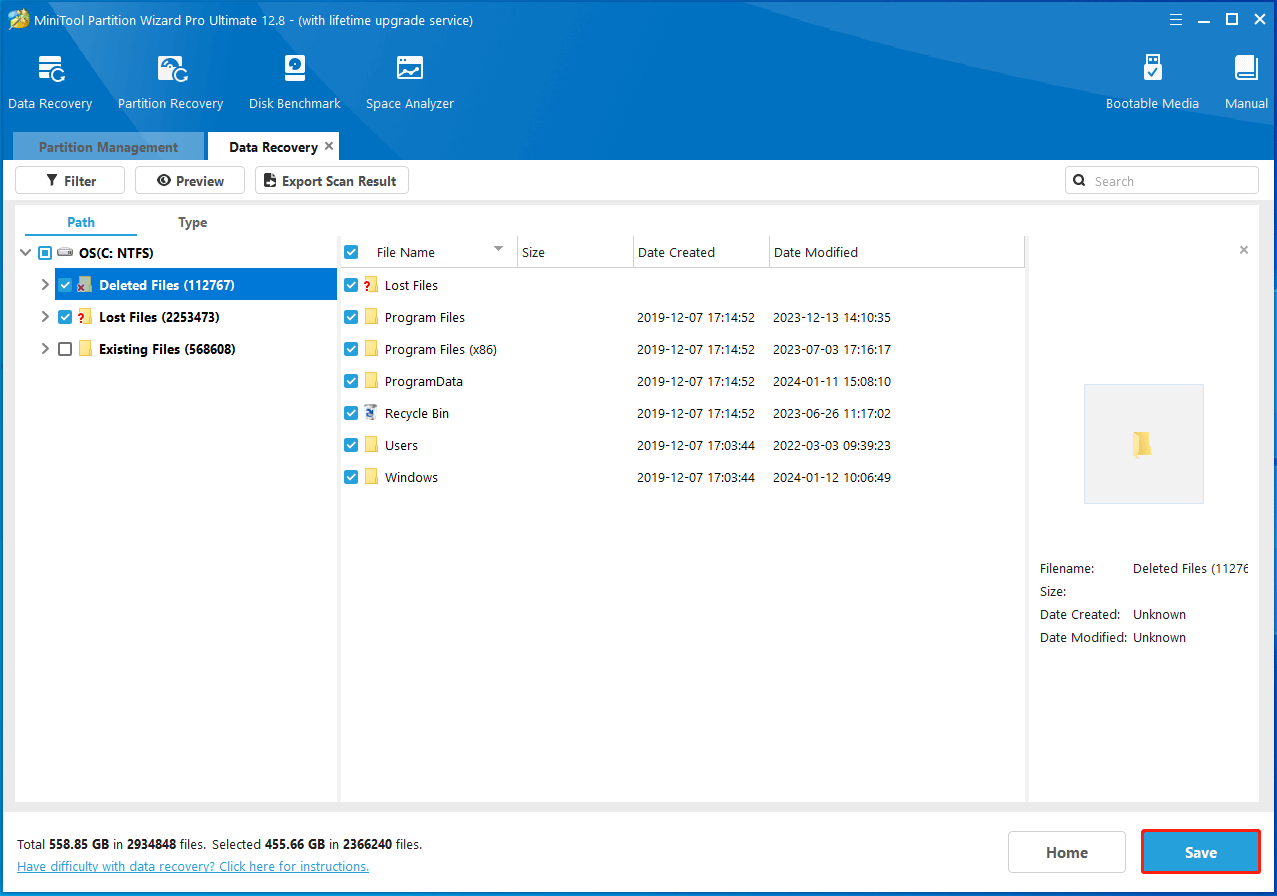The width and height of the screenshot is (1277, 896).
Task: Click the Filter button
Action: coord(70,181)
